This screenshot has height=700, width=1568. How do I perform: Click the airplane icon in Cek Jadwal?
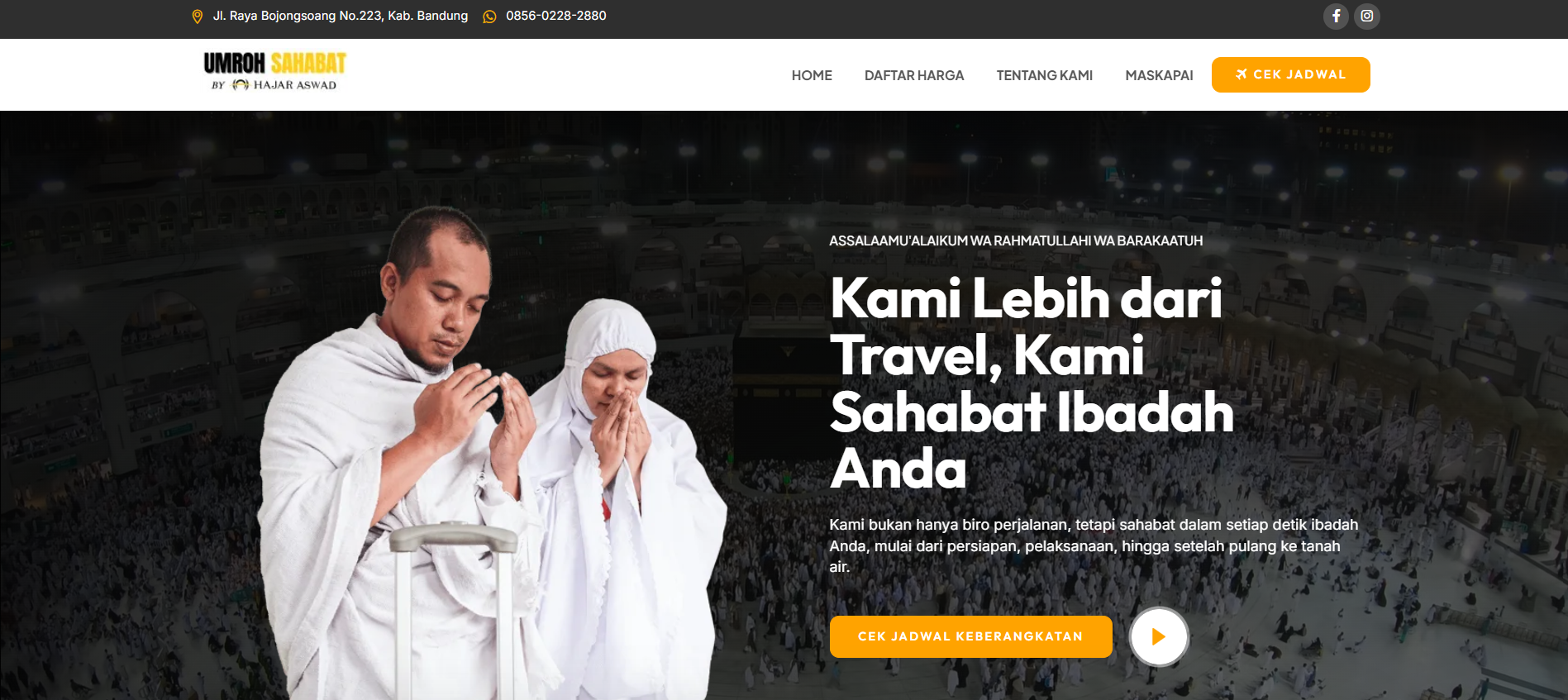click(x=1241, y=74)
